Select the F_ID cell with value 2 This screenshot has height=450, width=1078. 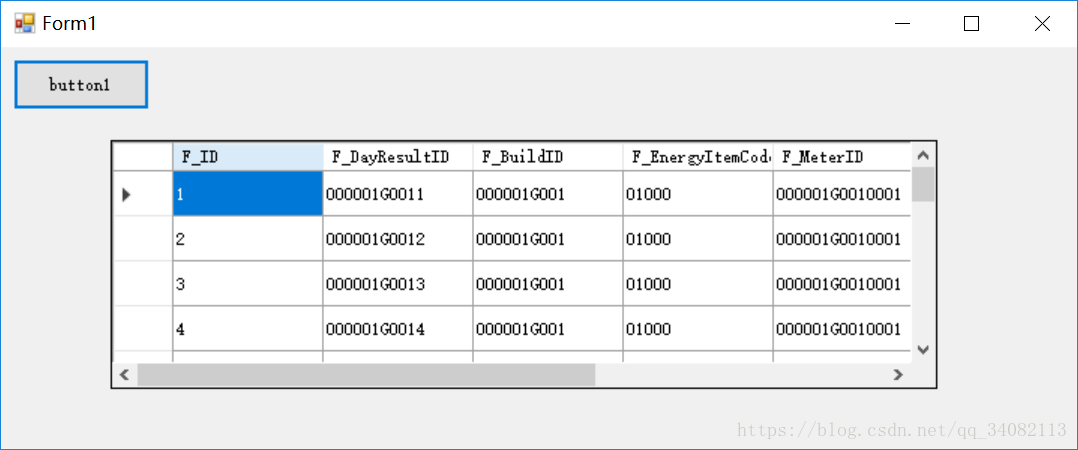[x=248, y=238]
